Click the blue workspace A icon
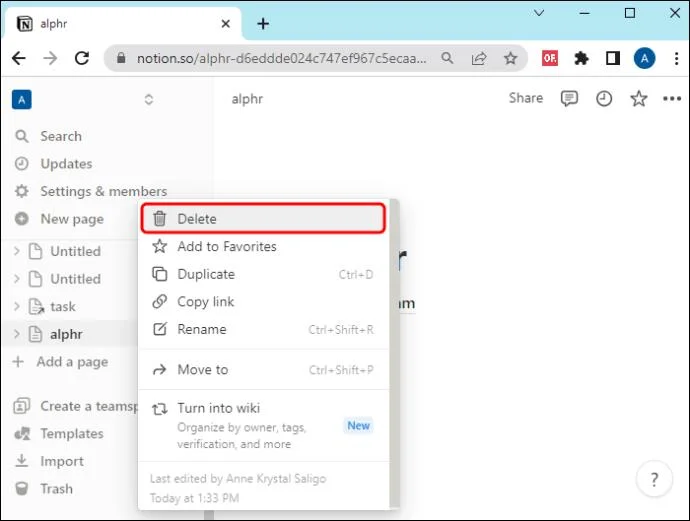Image resolution: width=690 pixels, height=521 pixels. 22,99
